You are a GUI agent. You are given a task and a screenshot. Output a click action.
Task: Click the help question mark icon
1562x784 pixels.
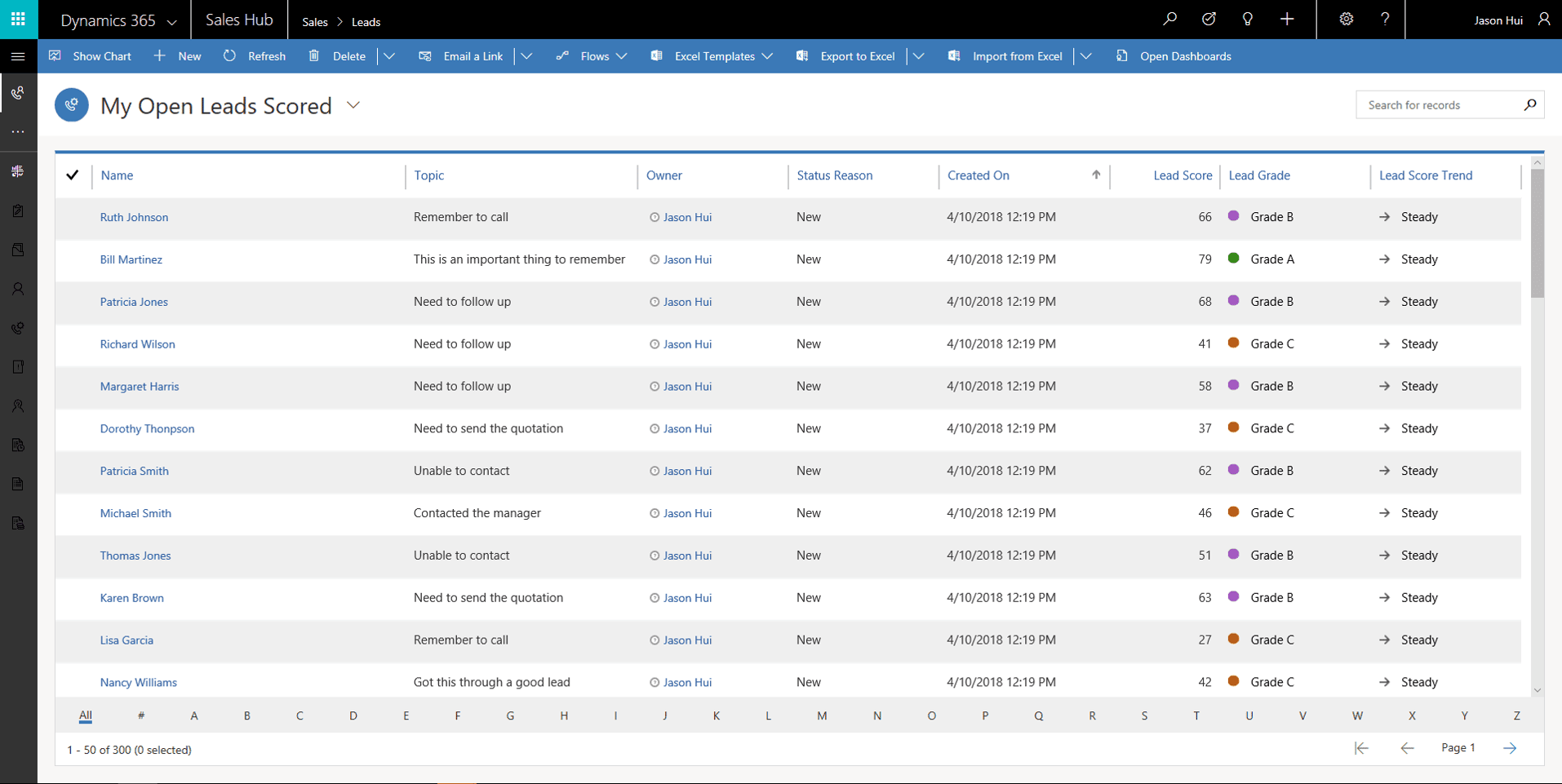1385,19
